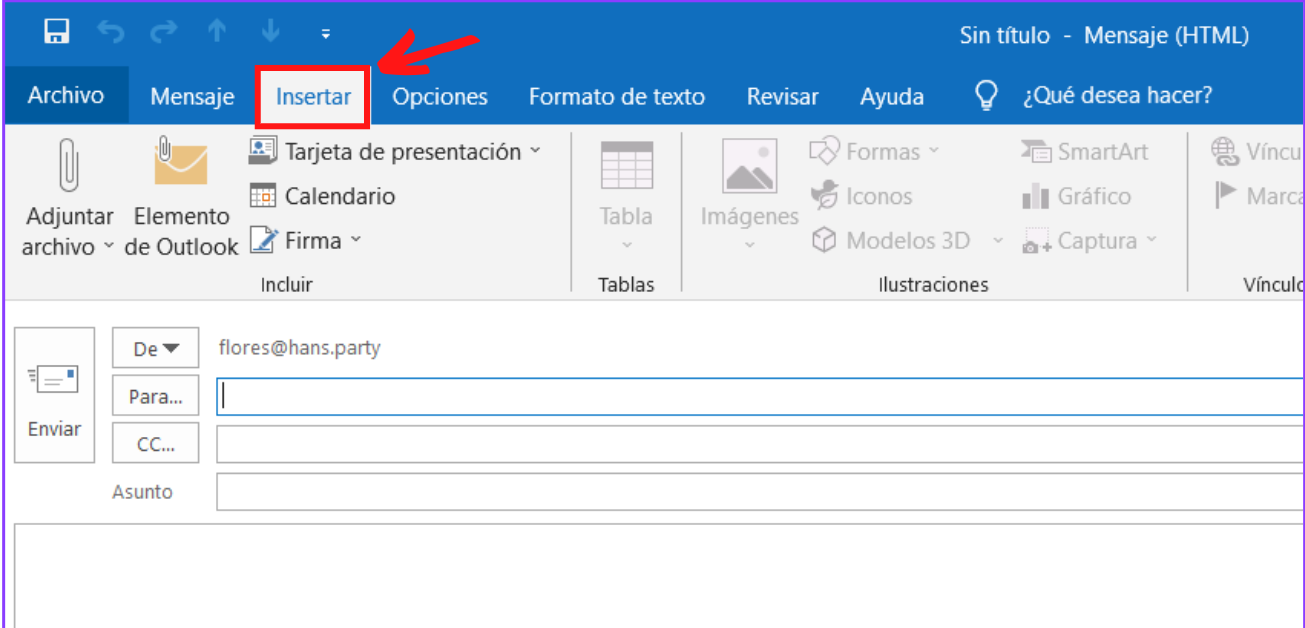Viewport: 1305px width, 628px height.
Task: Click the lightbulb Tell Me icon
Action: 986,96
